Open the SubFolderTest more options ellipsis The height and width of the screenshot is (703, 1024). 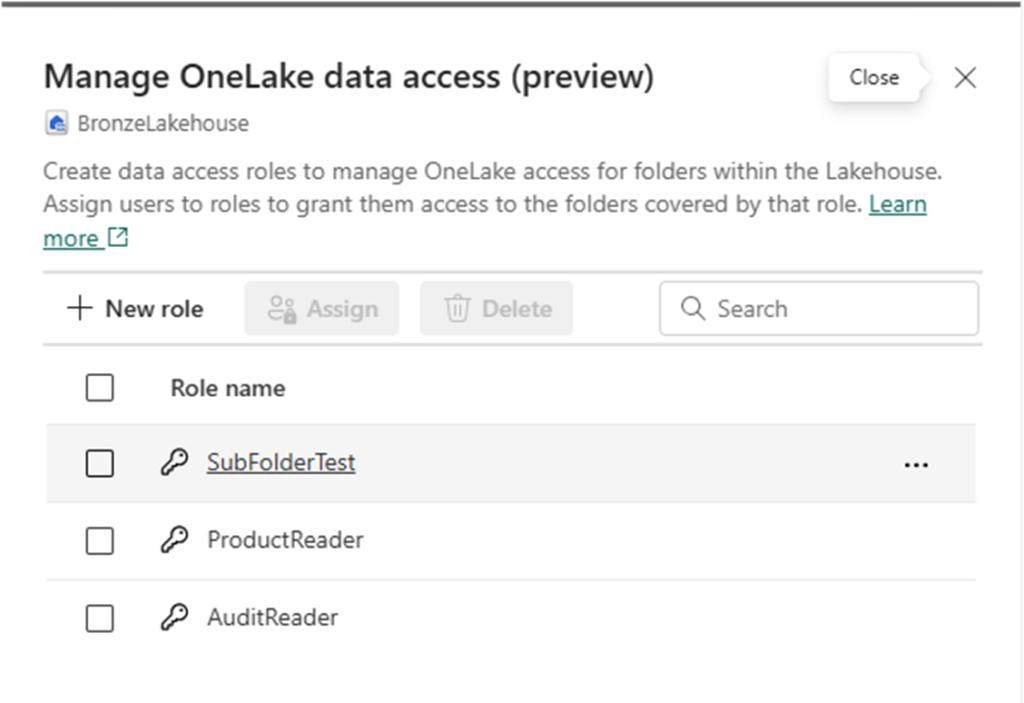tap(916, 465)
